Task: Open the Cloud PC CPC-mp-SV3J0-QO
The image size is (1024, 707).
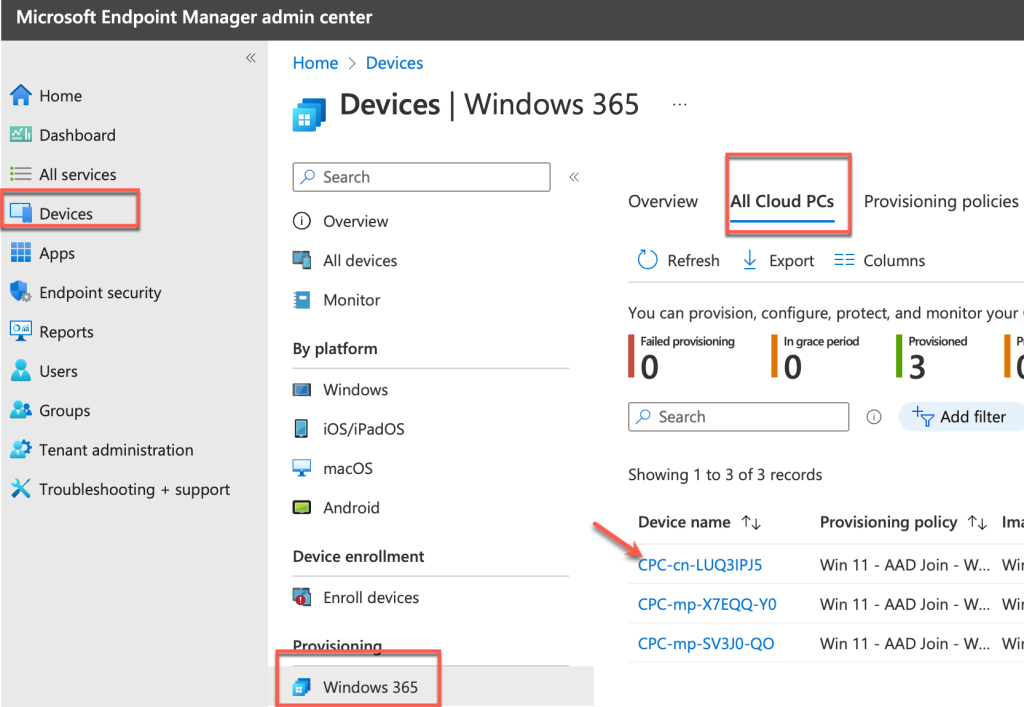Action: (x=706, y=643)
